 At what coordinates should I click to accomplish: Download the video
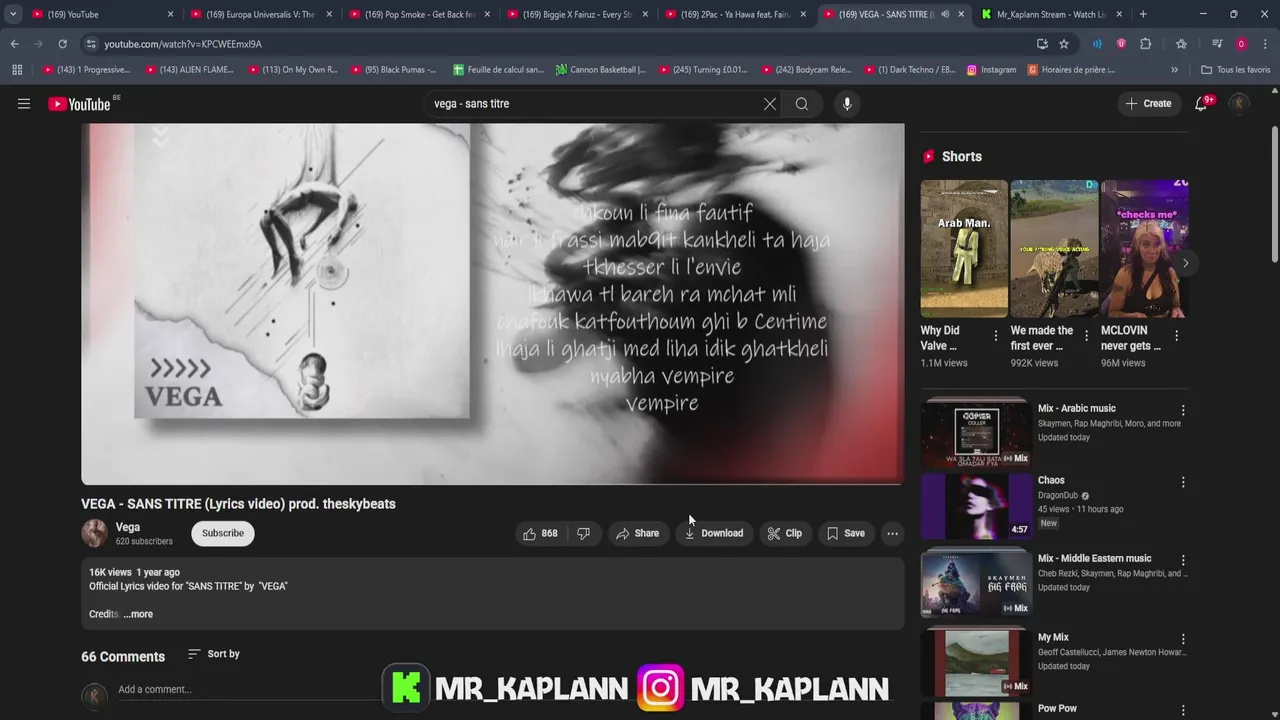coord(714,533)
